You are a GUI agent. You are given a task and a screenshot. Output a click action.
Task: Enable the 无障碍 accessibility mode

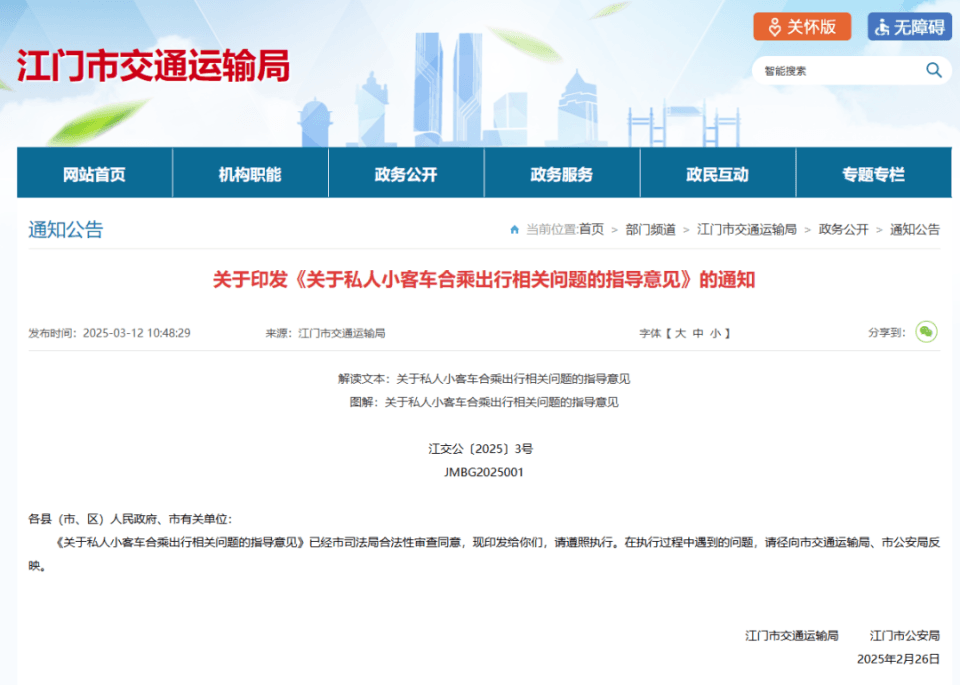click(910, 27)
